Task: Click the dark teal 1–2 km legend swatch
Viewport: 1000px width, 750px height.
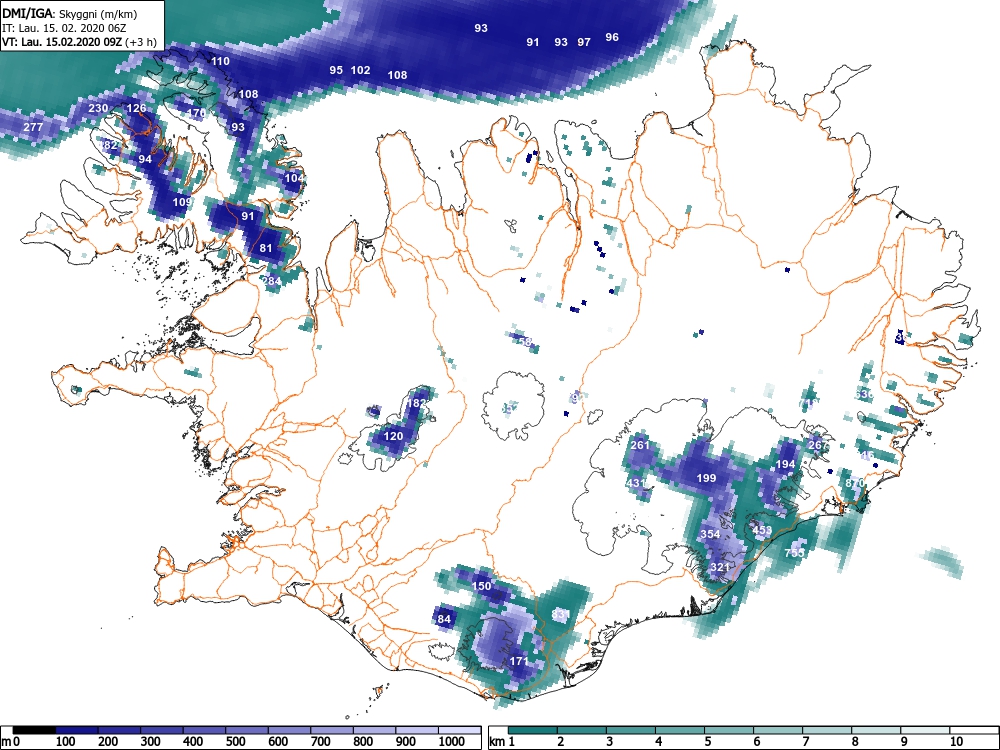Action: 533,730
